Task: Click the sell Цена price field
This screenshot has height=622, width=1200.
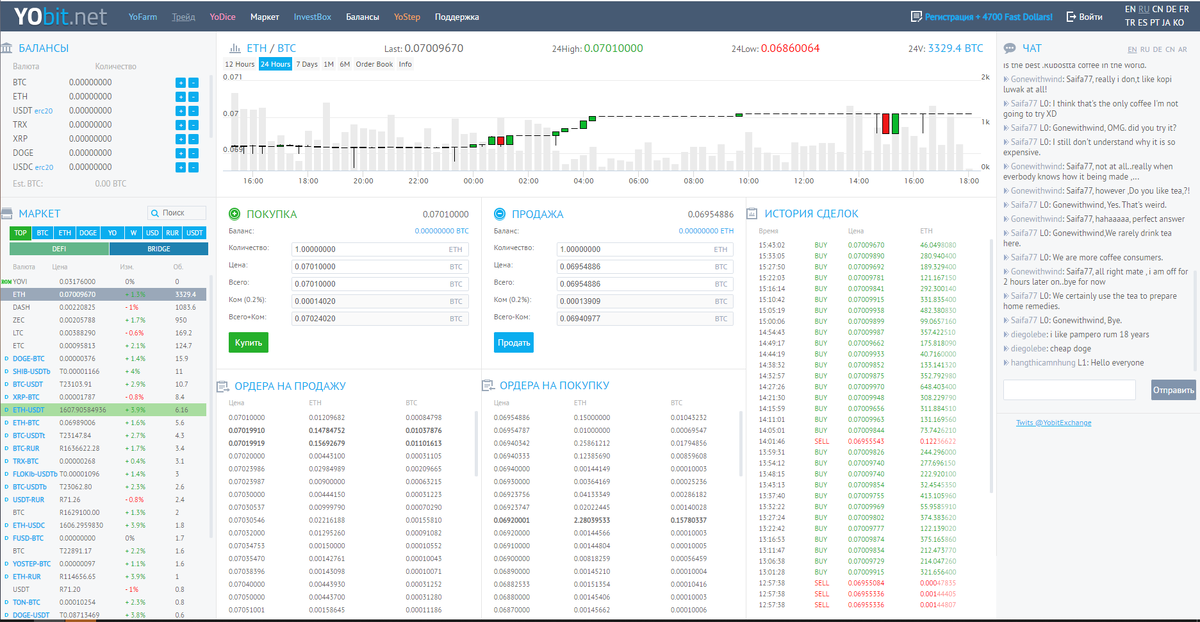Action: [645, 267]
